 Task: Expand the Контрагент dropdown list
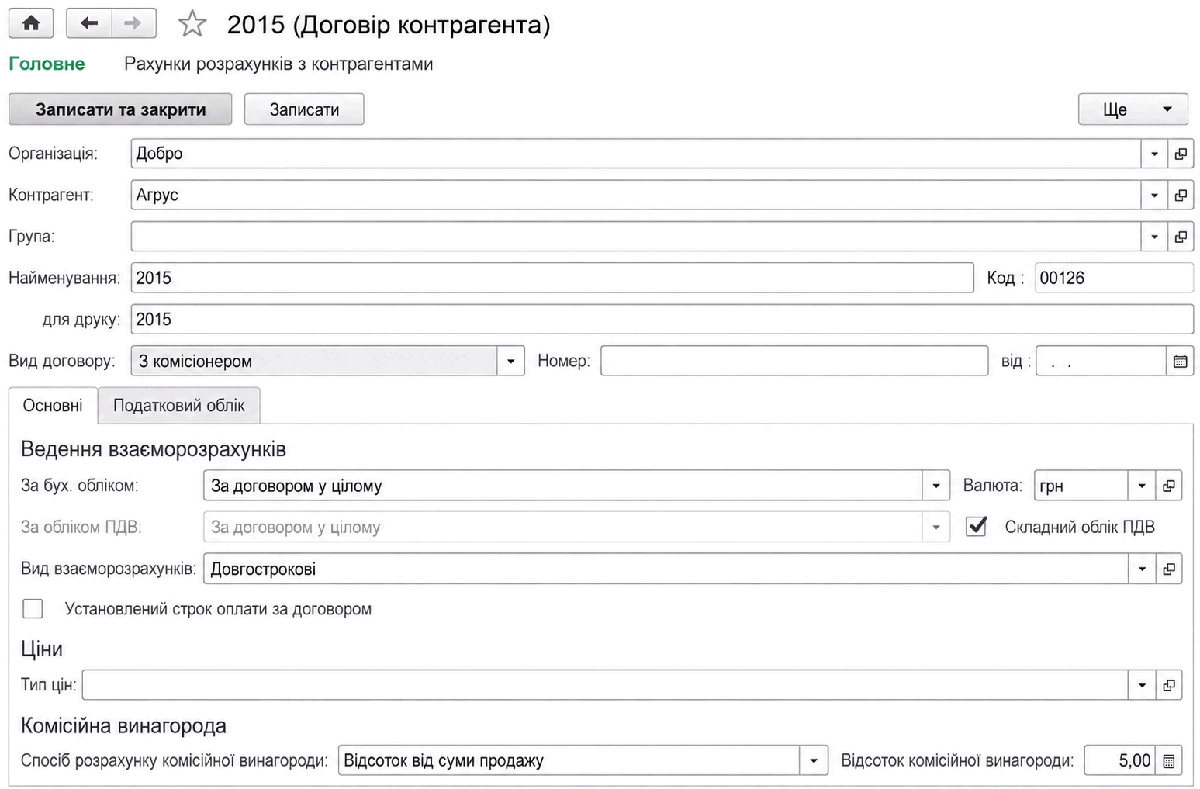tap(1154, 195)
